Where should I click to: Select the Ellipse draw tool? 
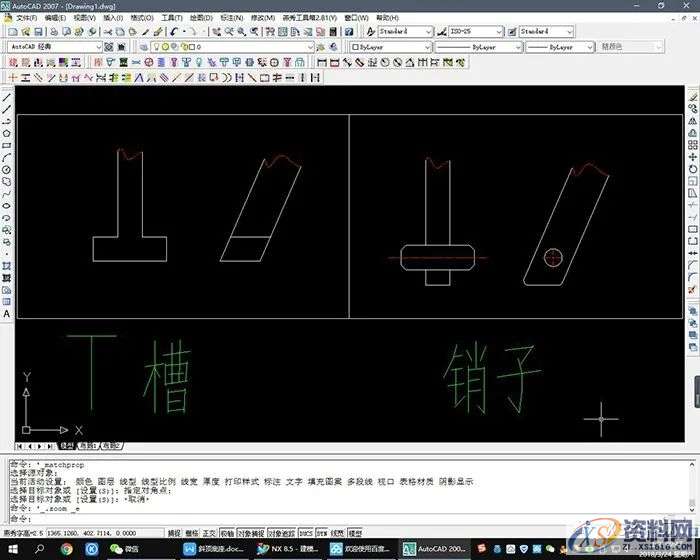(7, 206)
